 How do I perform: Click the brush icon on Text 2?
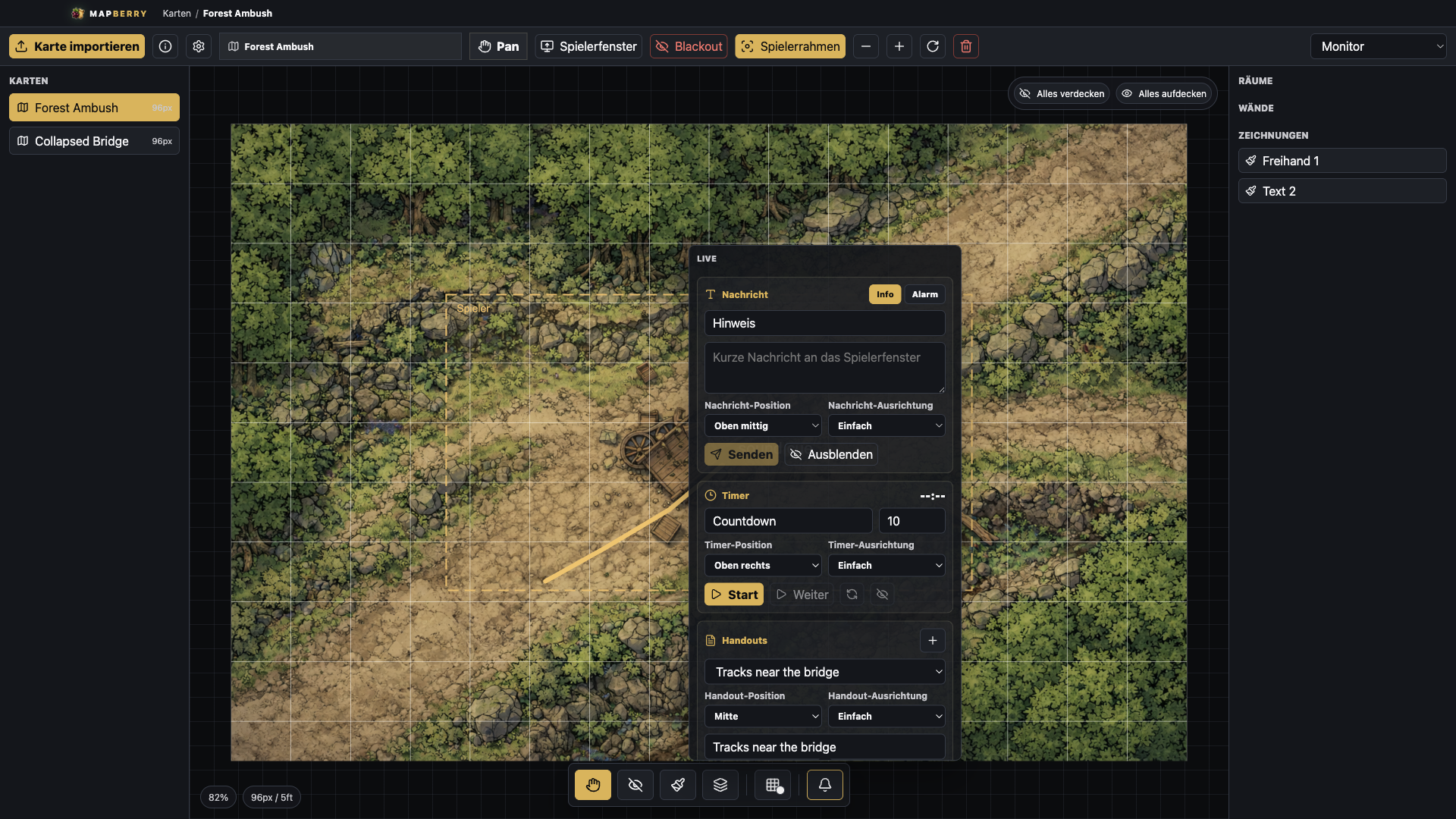tap(1251, 191)
